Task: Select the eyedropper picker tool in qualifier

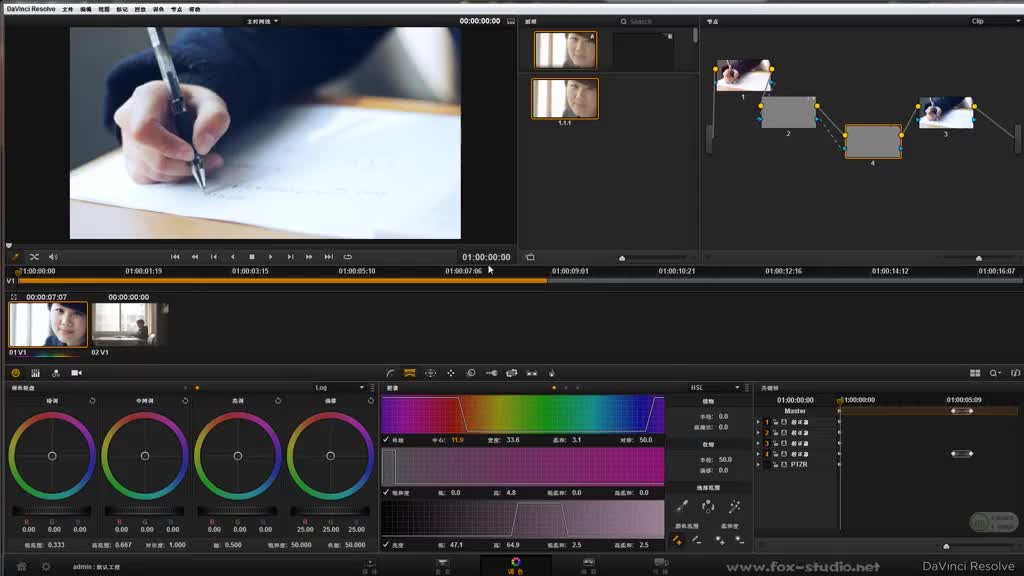Action: (682, 507)
